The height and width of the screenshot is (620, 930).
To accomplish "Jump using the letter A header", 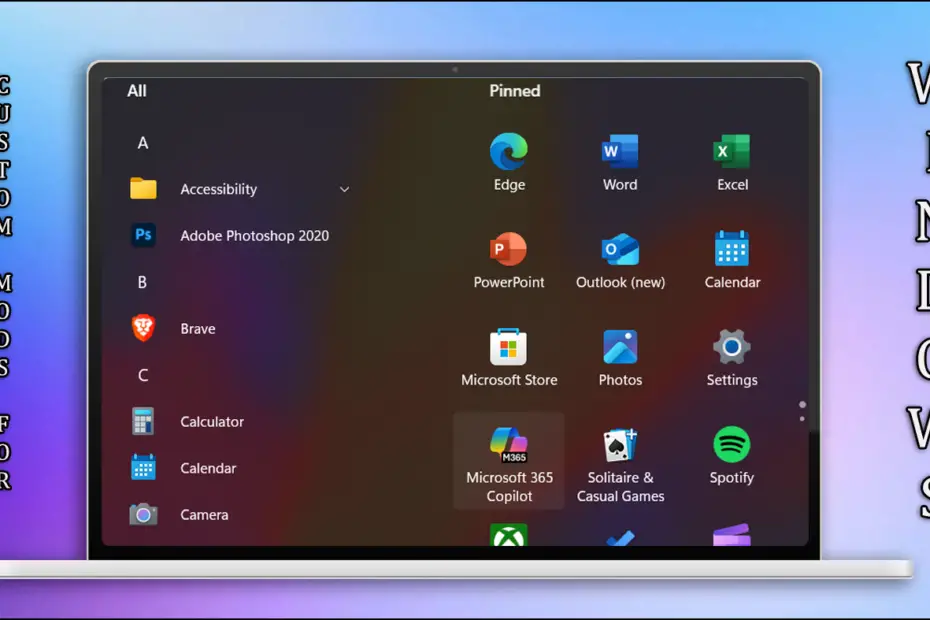I will tap(143, 143).
